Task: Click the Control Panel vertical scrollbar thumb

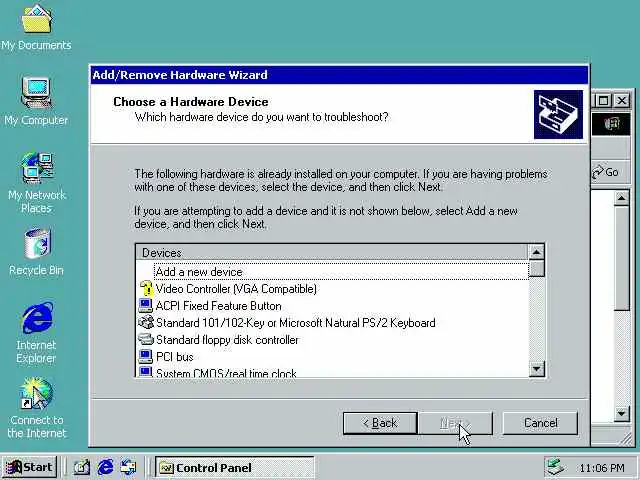Action: (622, 258)
